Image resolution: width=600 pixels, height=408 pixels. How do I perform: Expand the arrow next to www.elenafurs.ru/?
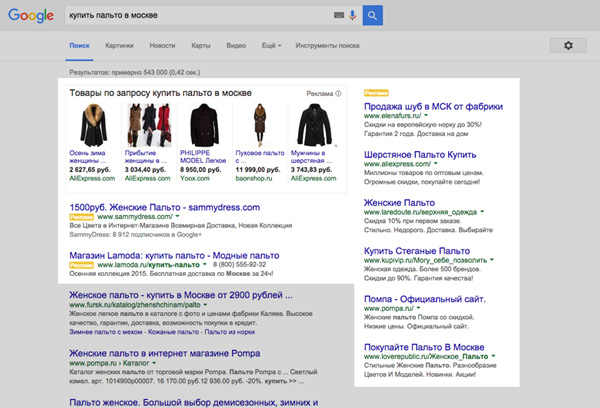point(426,115)
